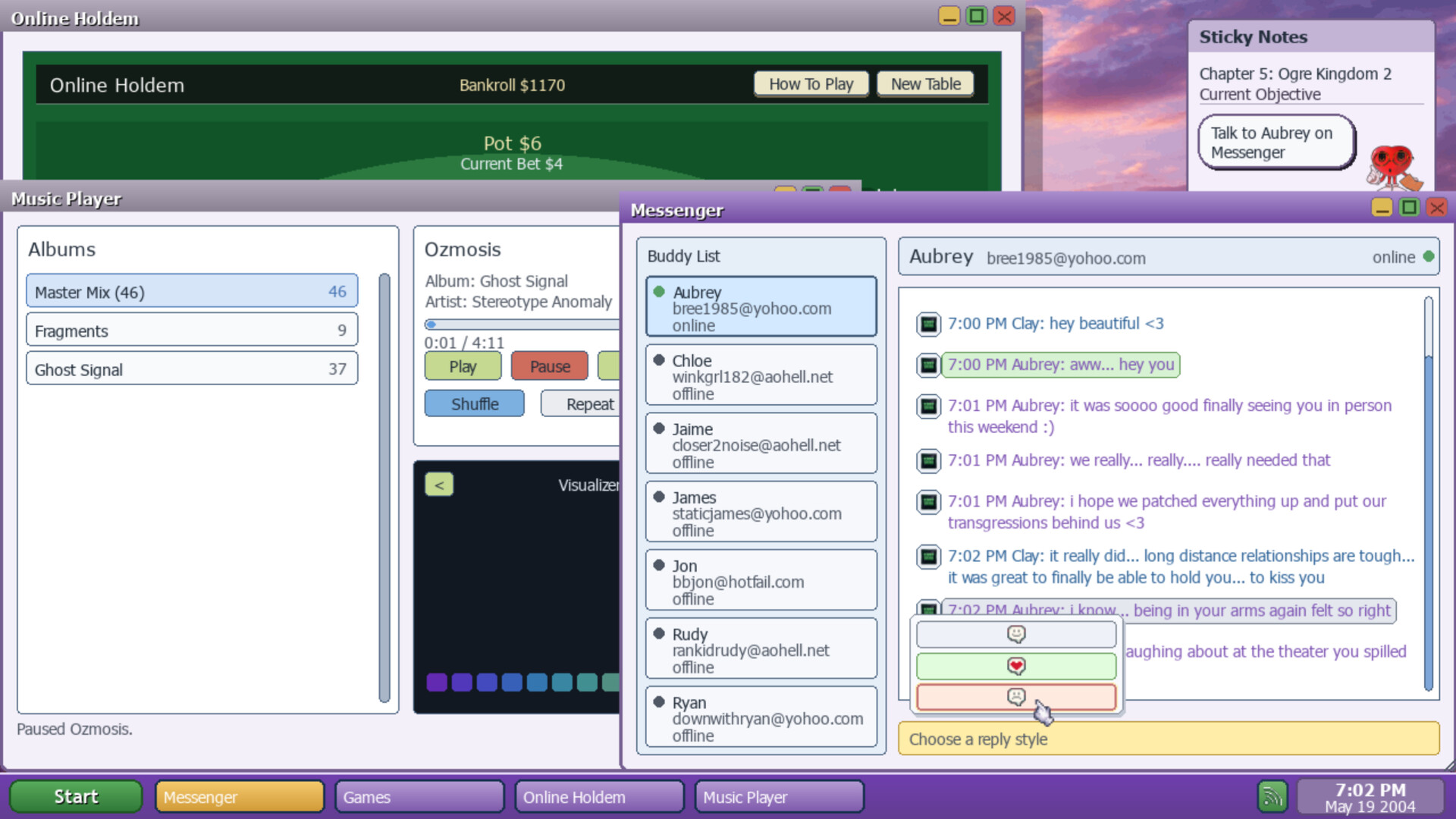Viewport: 1456px width, 819px height.
Task: Choose the smiley face reply style
Action: (x=1016, y=634)
